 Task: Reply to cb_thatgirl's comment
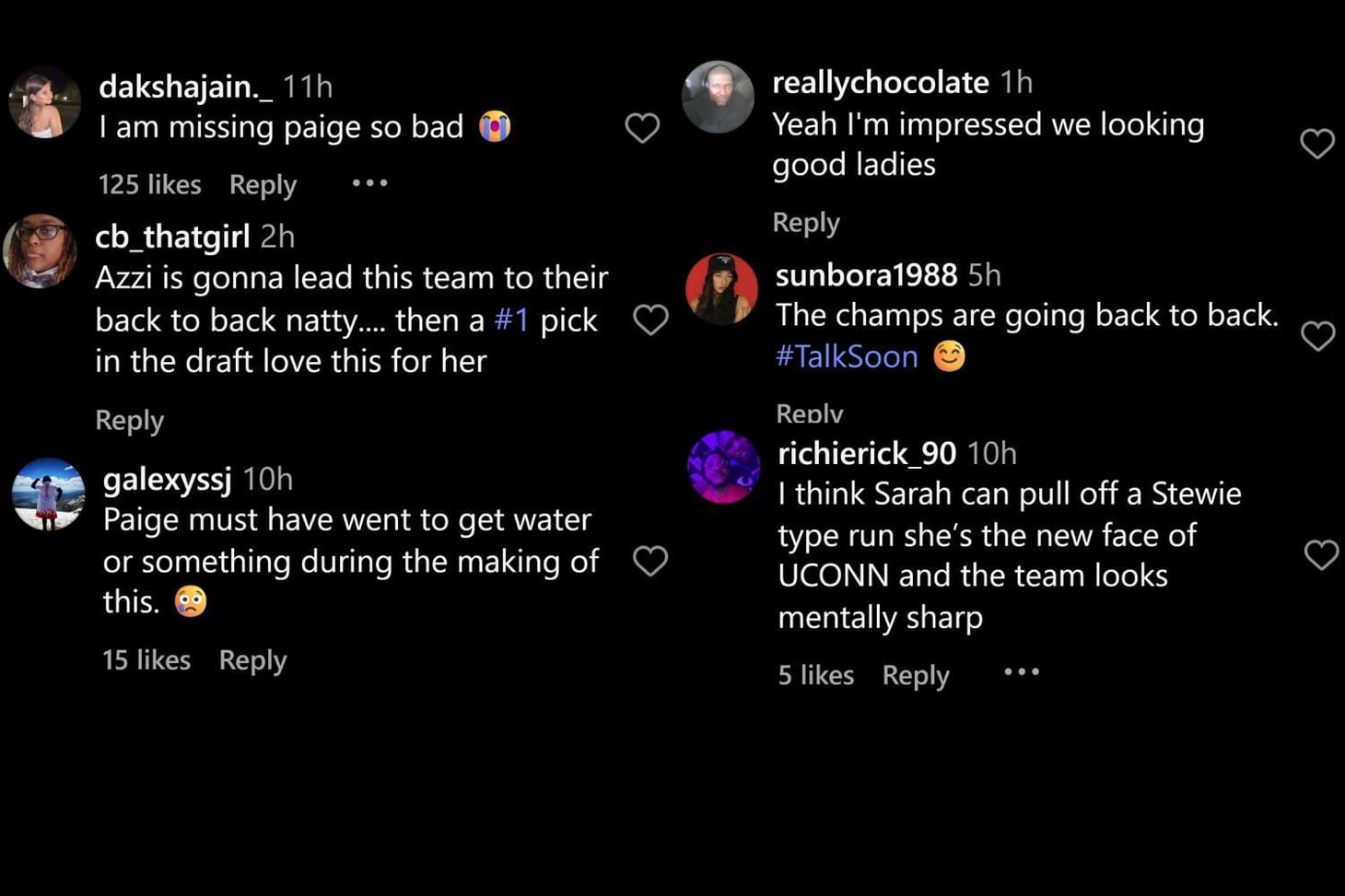129,420
